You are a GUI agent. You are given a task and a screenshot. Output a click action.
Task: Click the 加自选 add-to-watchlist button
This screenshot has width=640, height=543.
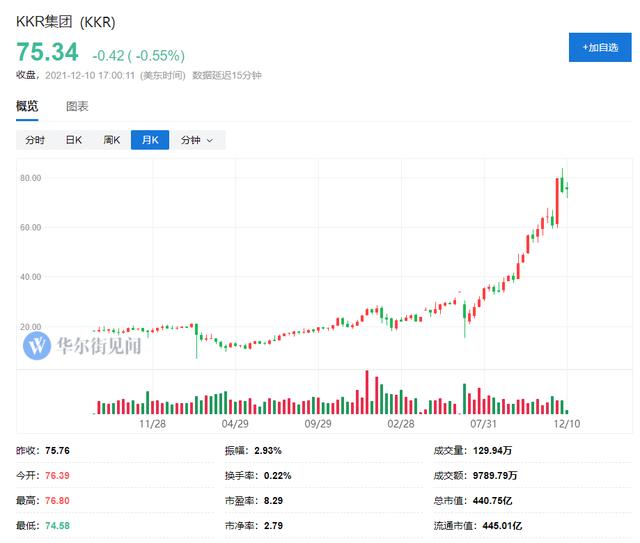pyautogui.click(x=599, y=47)
